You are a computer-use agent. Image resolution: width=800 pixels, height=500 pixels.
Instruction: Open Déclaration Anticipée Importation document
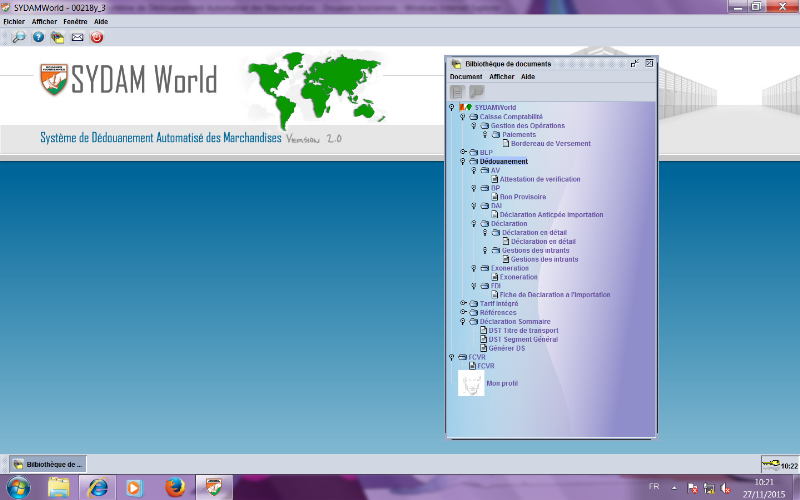tap(550, 214)
